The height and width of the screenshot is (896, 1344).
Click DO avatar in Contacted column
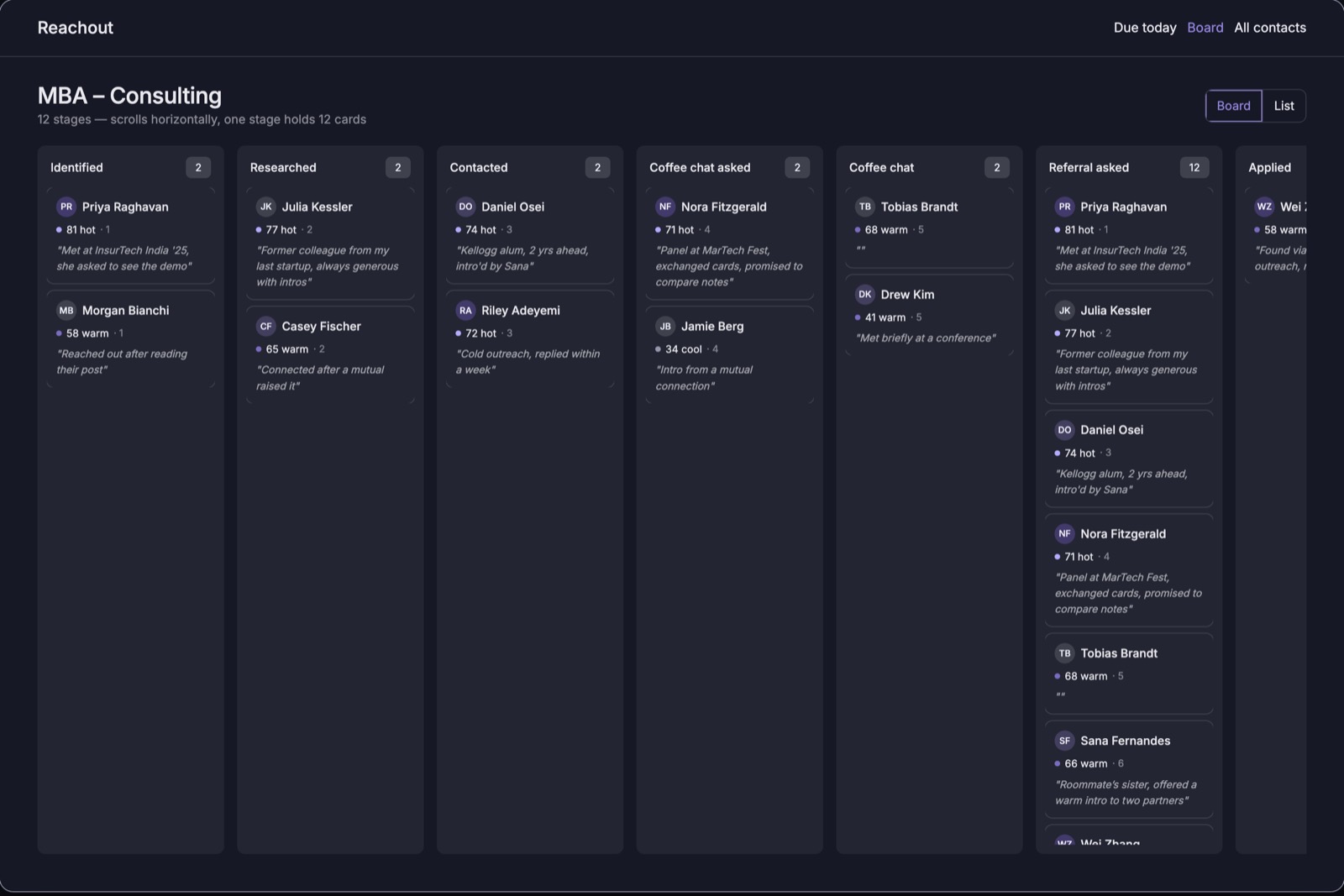coord(465,207)
